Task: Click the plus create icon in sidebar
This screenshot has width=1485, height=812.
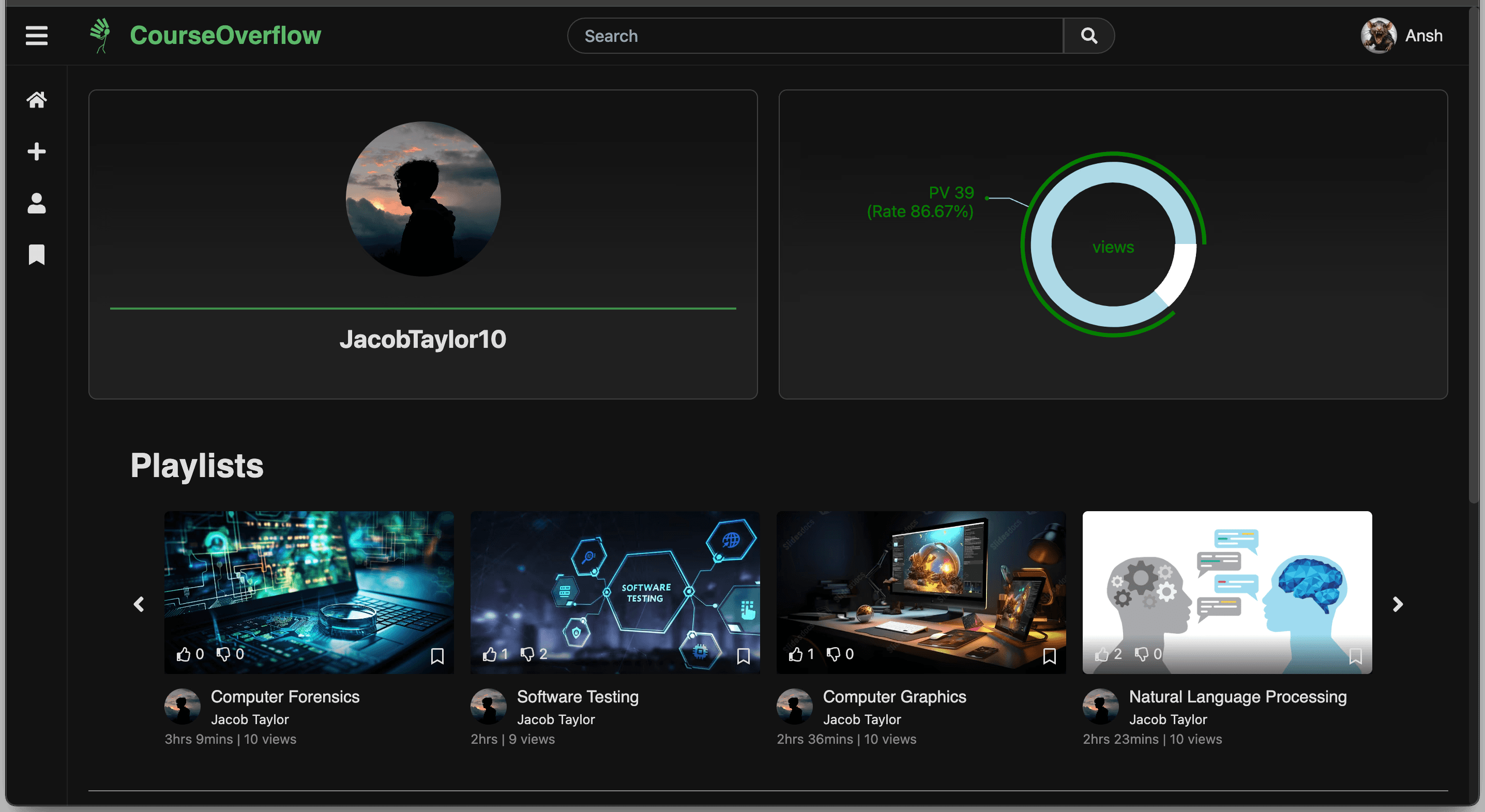Action: point(36,151)
